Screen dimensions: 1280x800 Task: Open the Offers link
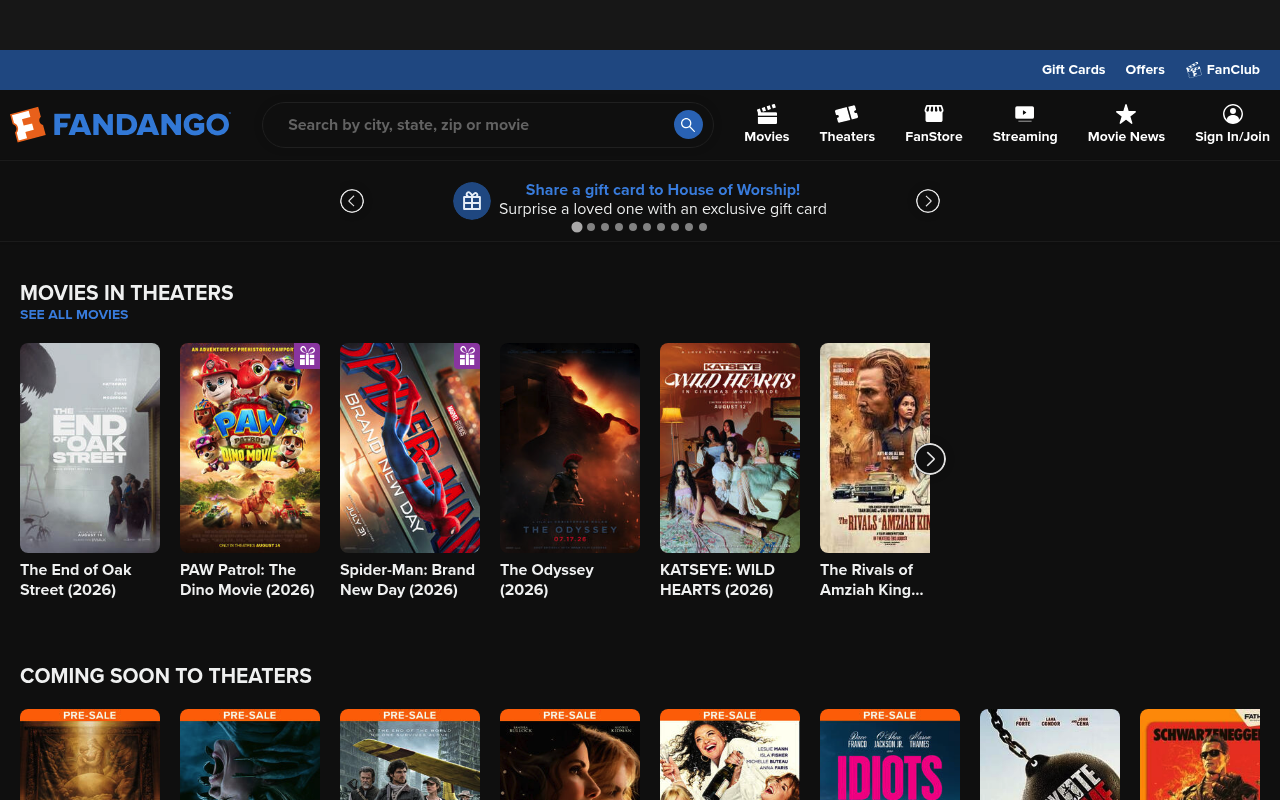1145,70
